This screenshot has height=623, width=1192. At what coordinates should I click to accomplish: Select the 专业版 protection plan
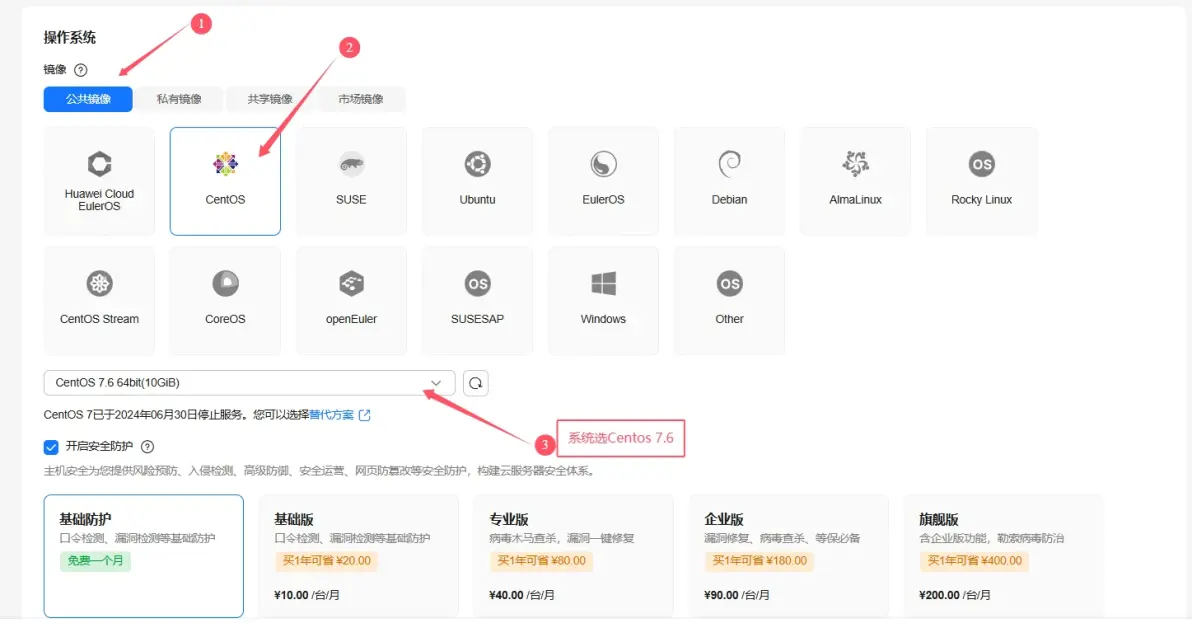[573, 556]
